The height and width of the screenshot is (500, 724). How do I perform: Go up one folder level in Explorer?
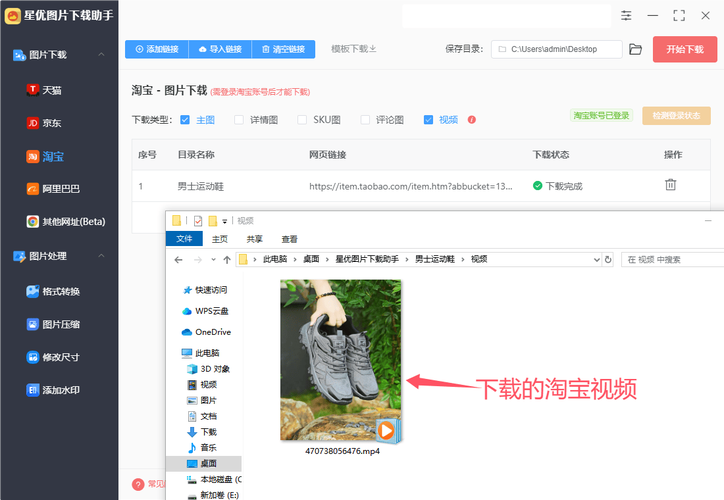coord(227,259)
